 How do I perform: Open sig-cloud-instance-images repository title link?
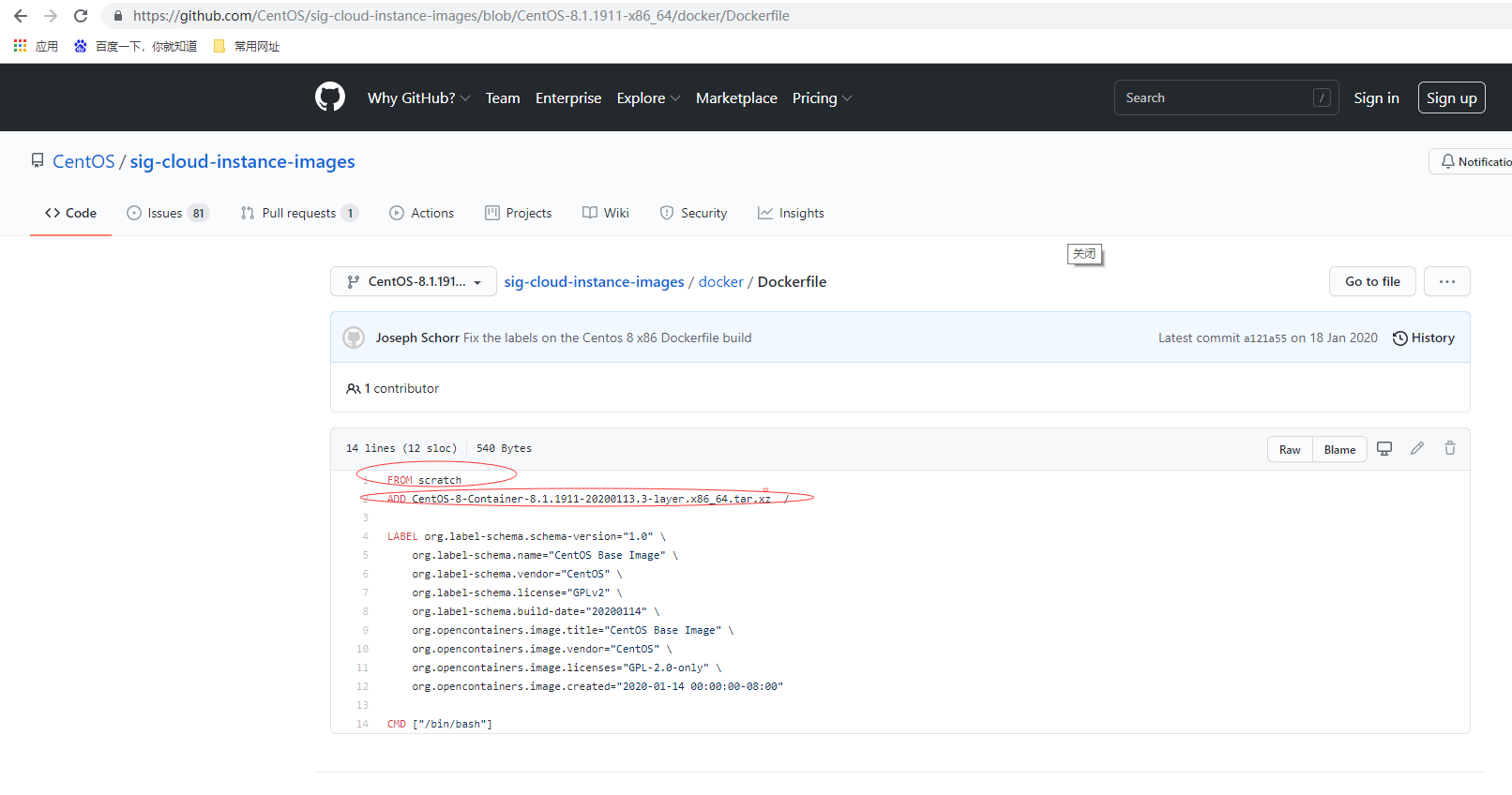pyautogui.click(x=242, y=161)
